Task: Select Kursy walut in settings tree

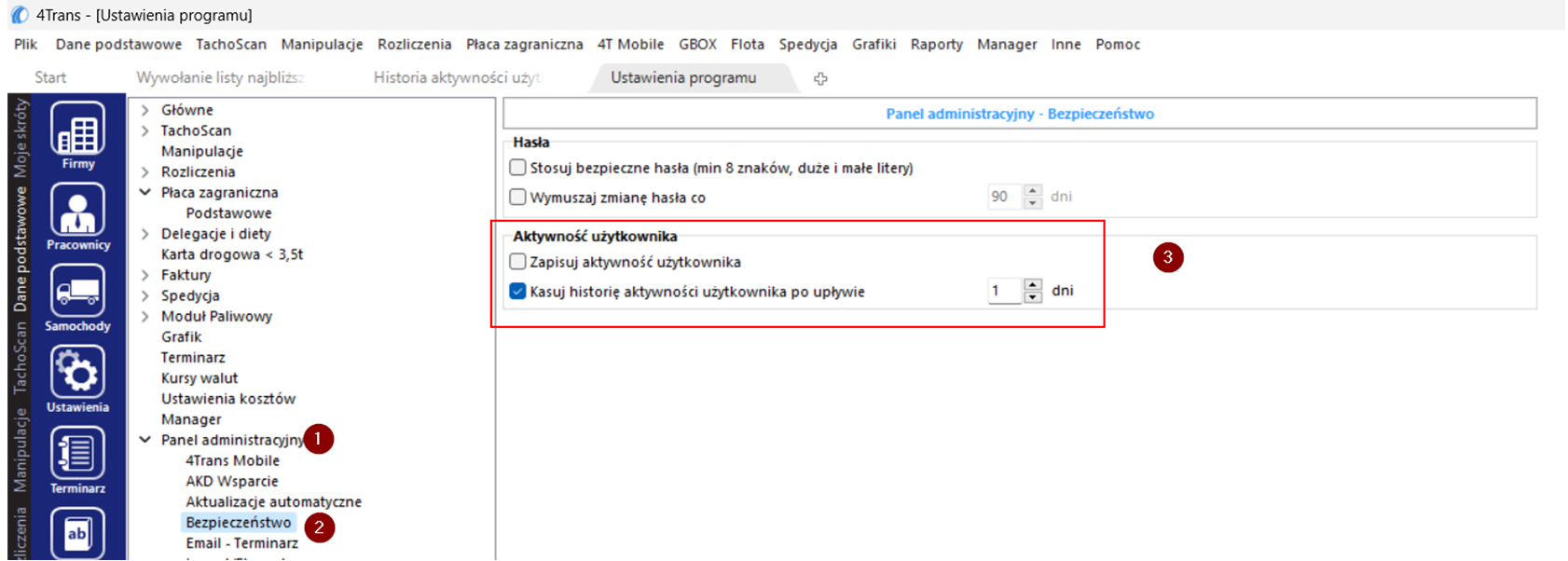Action: pyautogui.click(x=199, y=378)
